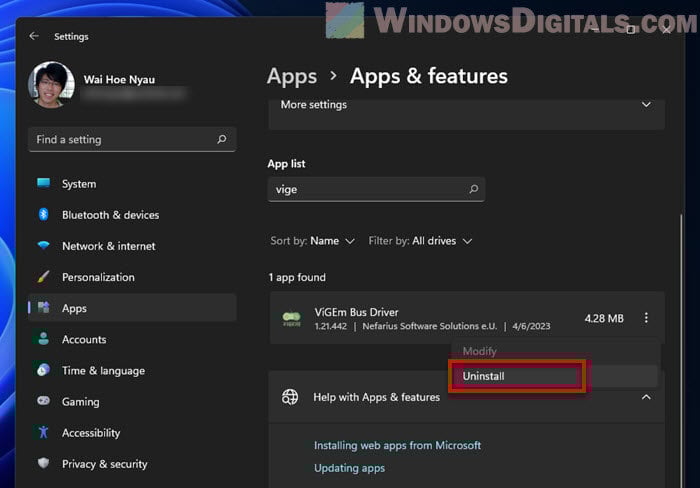Click the Accounts person icon

click(x=43, y=338)
